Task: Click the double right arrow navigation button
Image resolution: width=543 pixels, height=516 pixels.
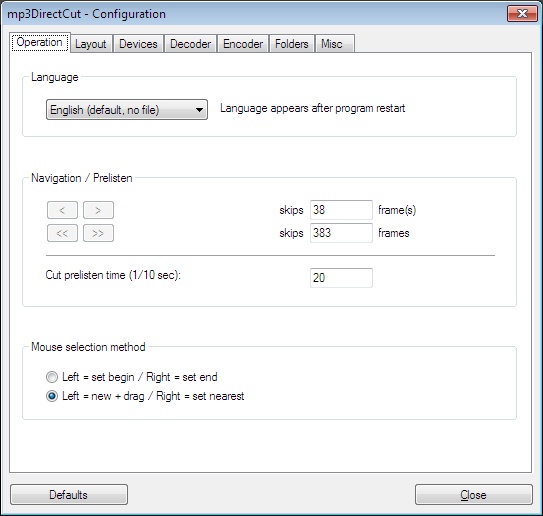Action: tap(98, 233)
